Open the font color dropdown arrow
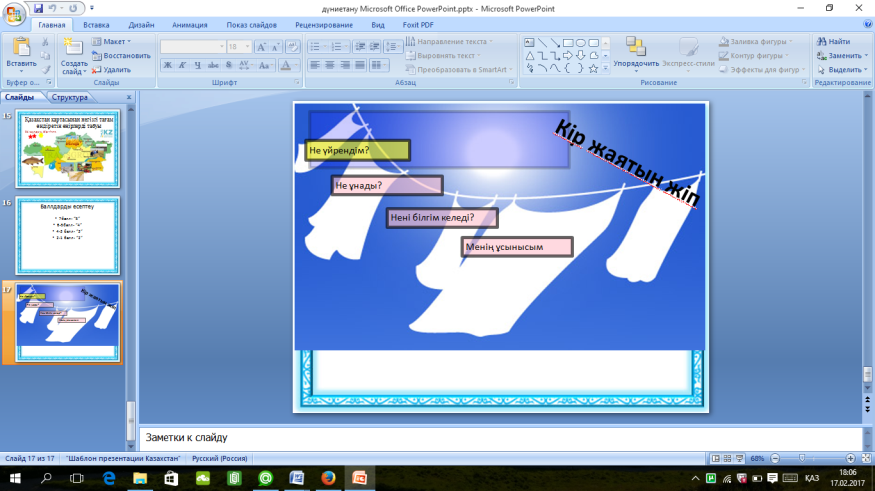This screenshot has height=491, width=875. pos(296,65)
